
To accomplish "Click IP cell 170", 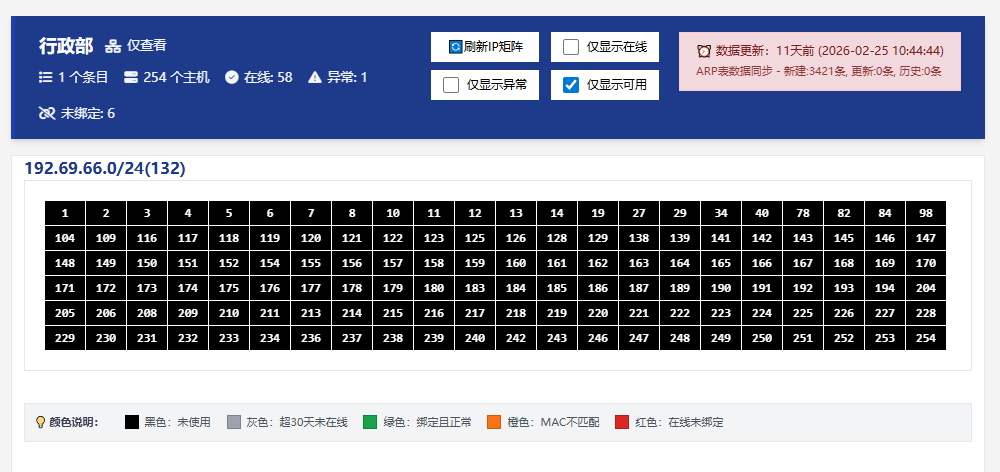I will coord(926,263).
